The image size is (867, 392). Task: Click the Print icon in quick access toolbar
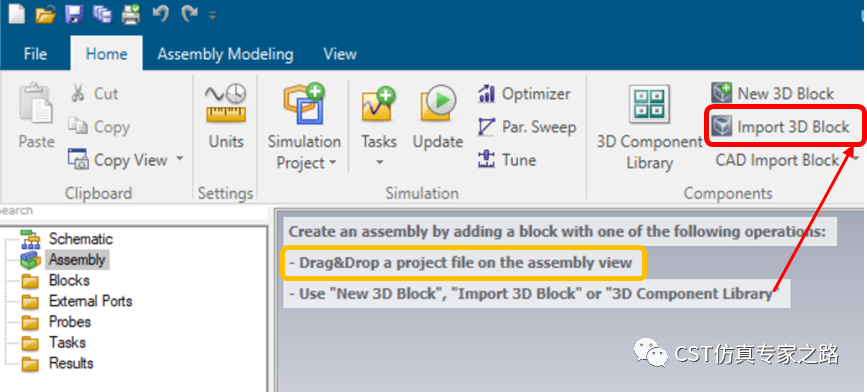tap(131, 14)
